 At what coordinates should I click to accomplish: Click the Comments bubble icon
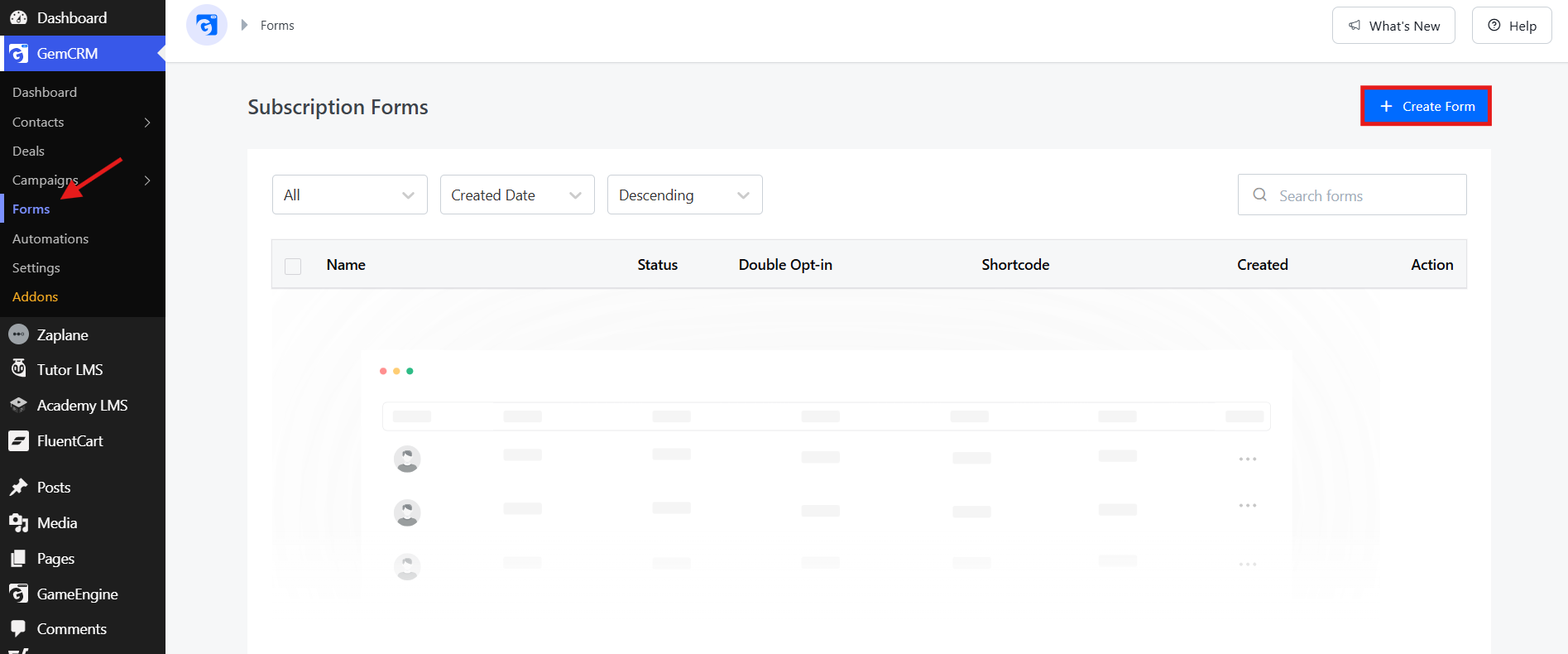(18, 628)
